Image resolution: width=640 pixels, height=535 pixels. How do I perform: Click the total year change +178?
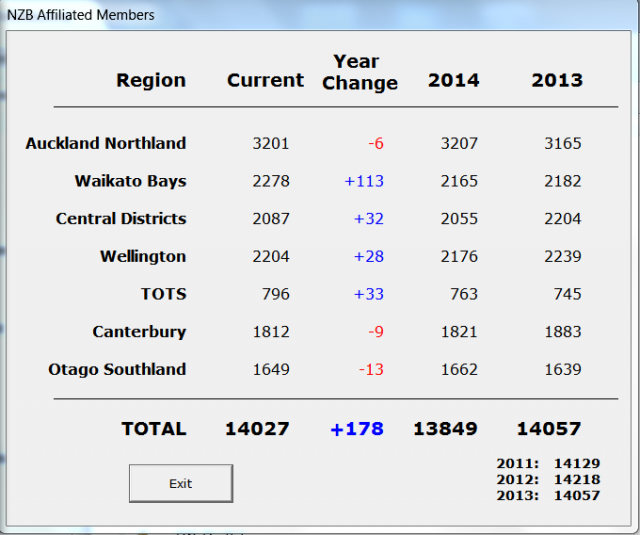click(x=357, y=429)
